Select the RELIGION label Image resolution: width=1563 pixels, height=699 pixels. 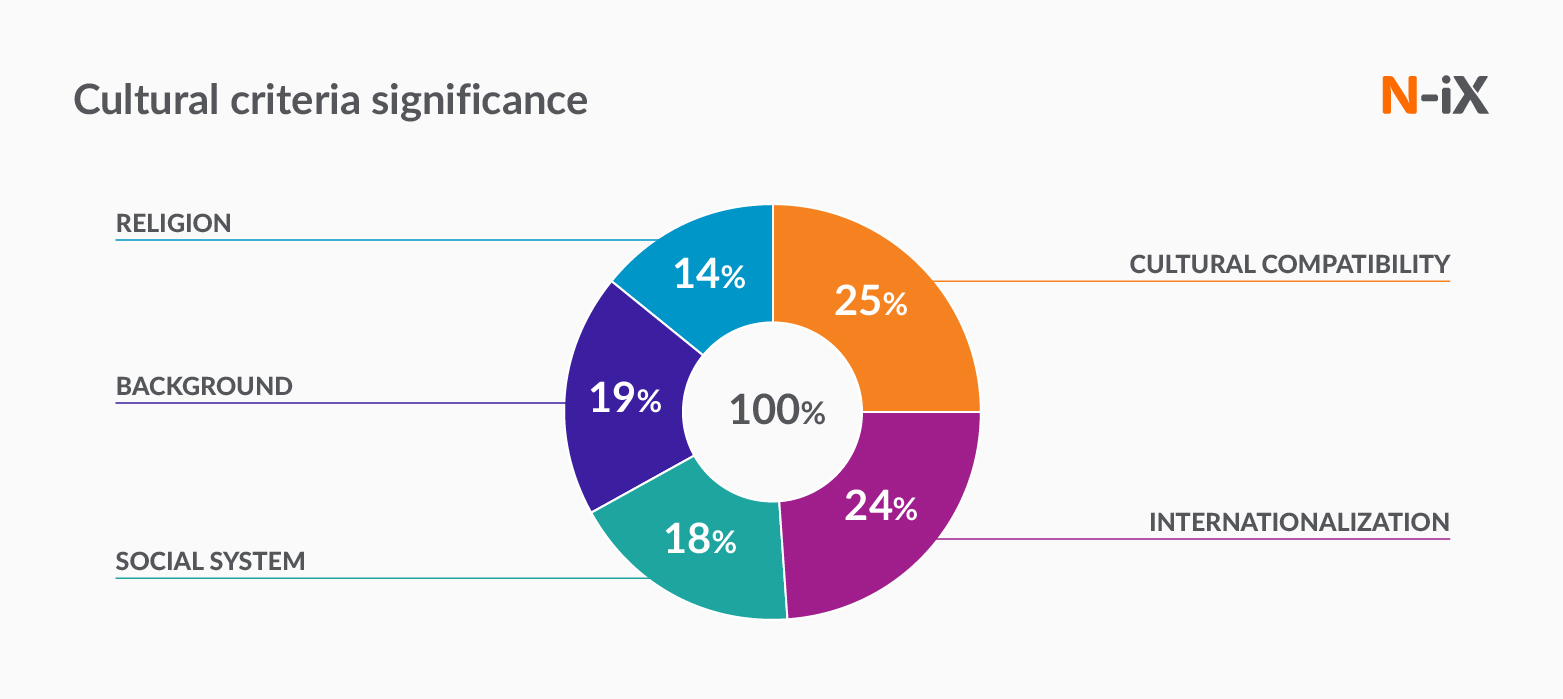coord(174,223)
